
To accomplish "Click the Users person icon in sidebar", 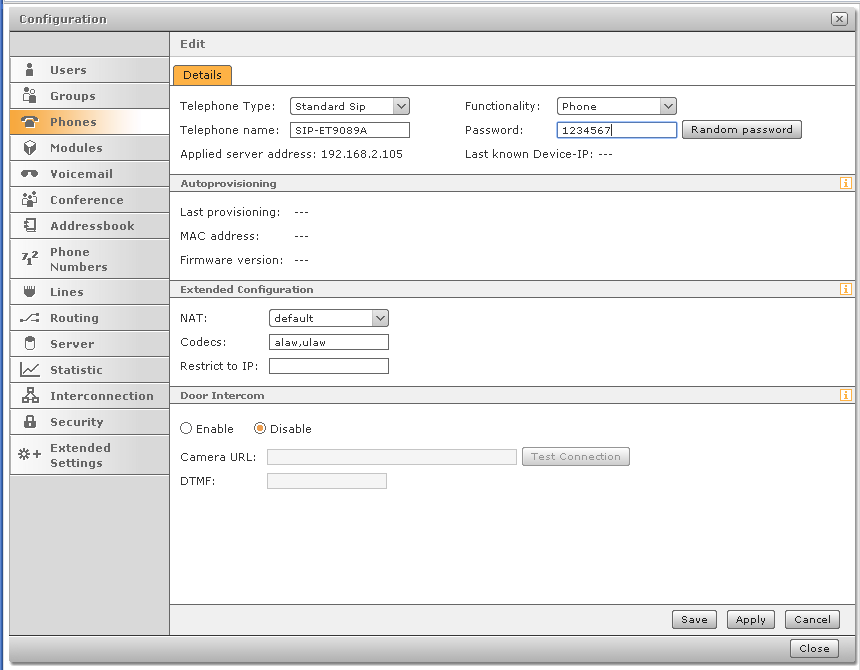I will [x=30, y=70].
